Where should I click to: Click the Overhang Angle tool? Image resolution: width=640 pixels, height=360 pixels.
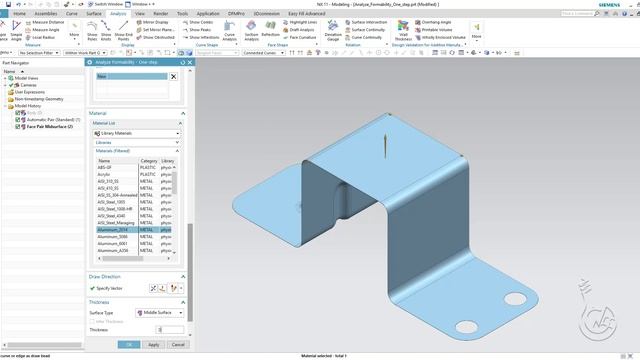[433, 22]
